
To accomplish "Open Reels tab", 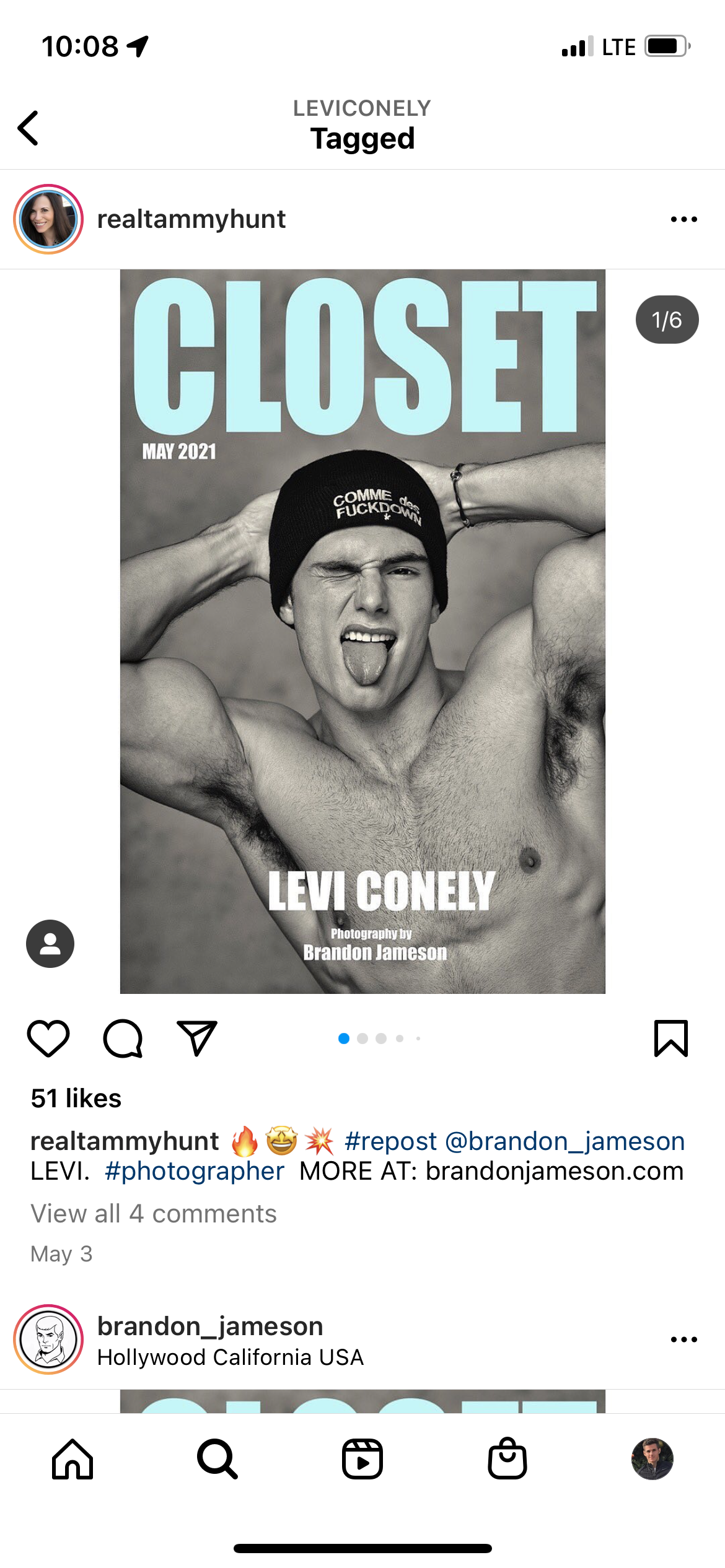I will pos(362,1459).
